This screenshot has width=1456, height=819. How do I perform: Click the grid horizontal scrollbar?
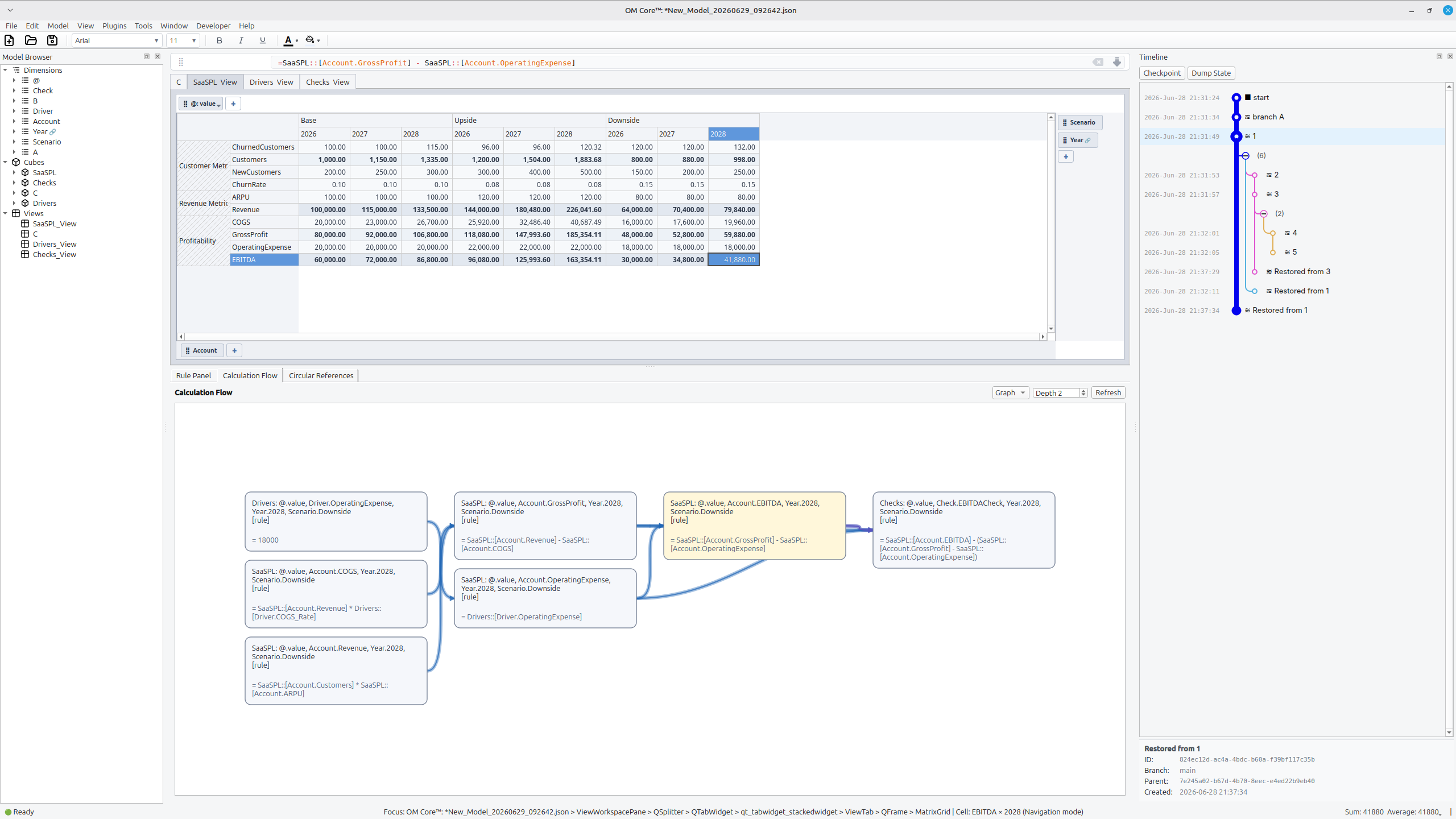pyautogui.click(x=612, y=337)
